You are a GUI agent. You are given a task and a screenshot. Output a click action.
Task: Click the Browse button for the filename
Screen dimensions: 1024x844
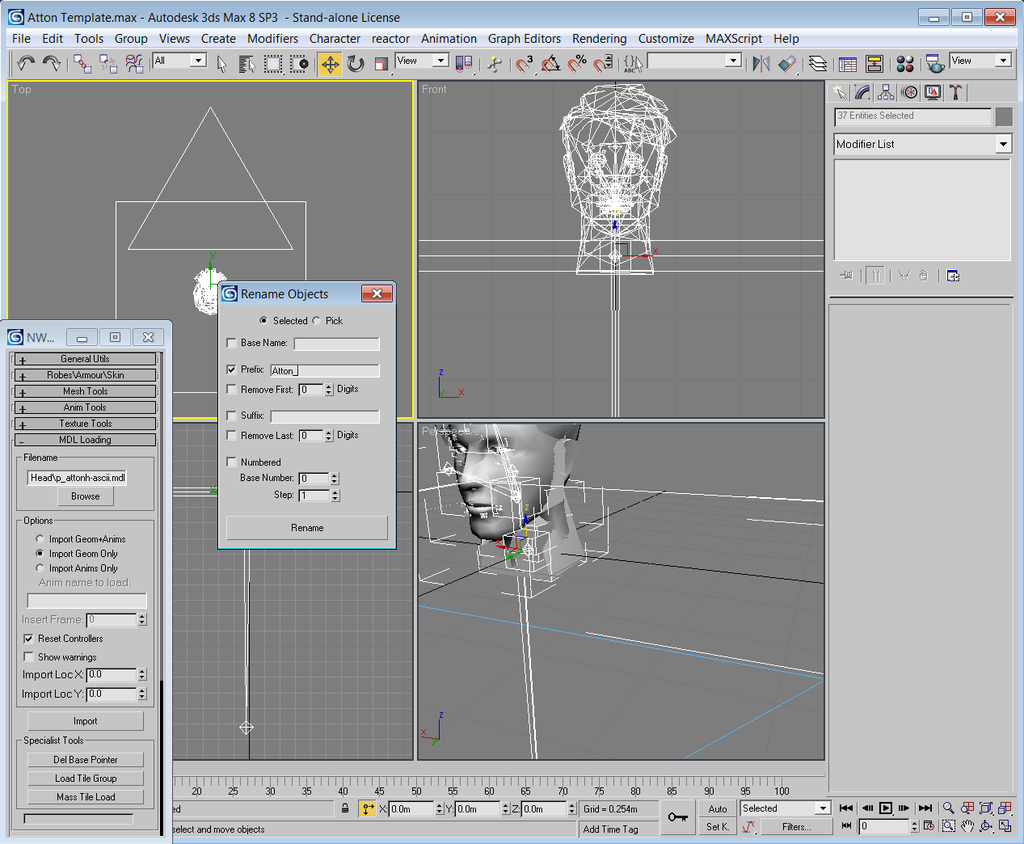point(86,496)
